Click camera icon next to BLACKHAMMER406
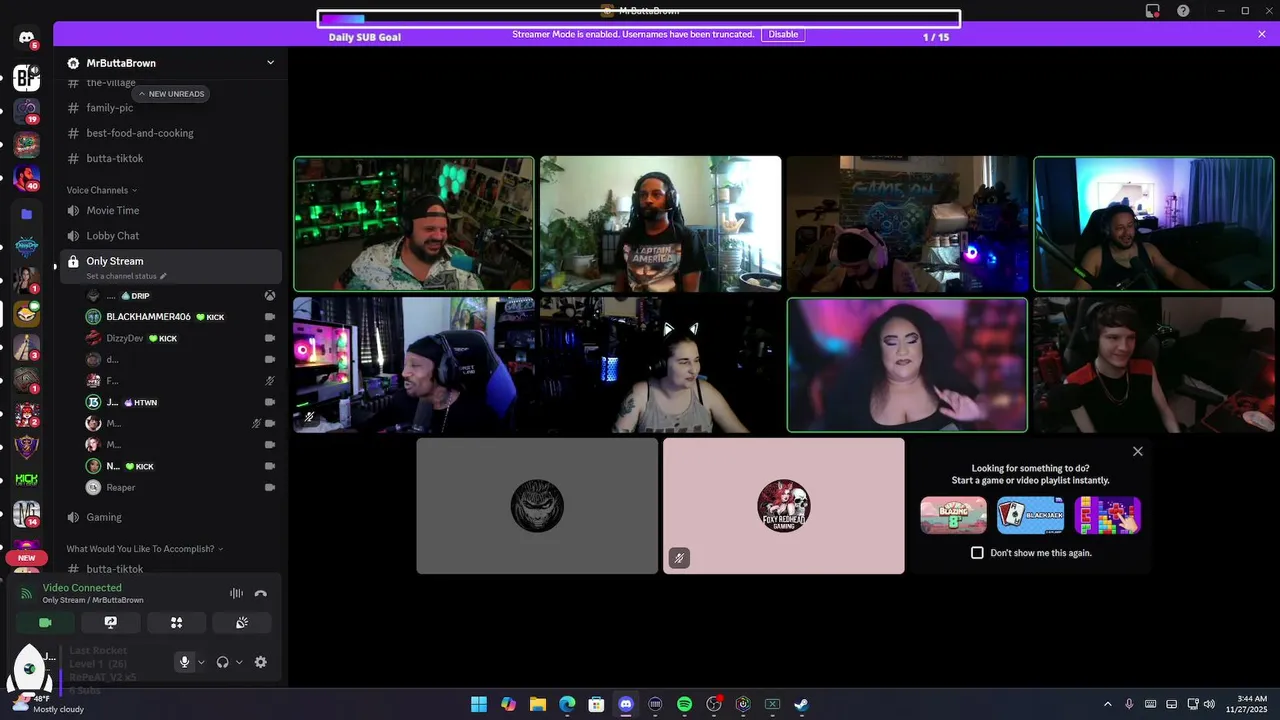This screenshot has height=720, width=1280. click(270, 317)
